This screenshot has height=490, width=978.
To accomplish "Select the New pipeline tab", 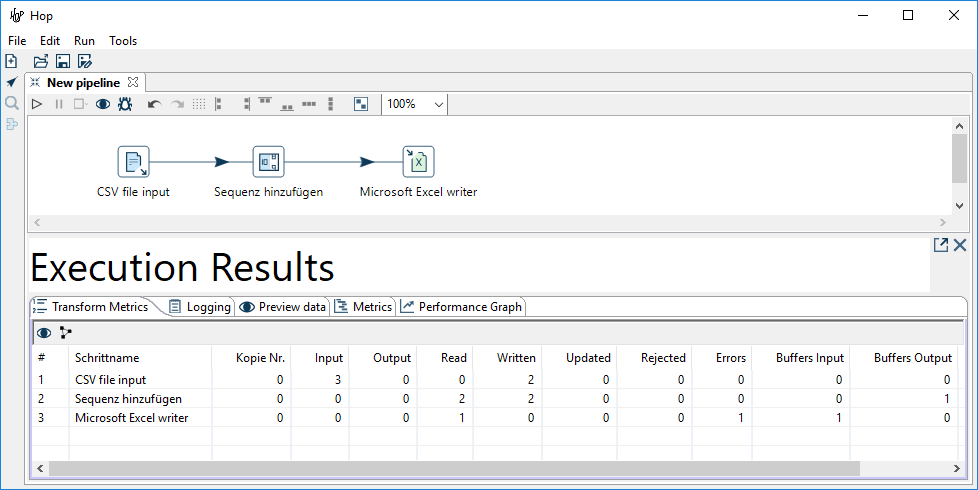I will coord(84,83).
